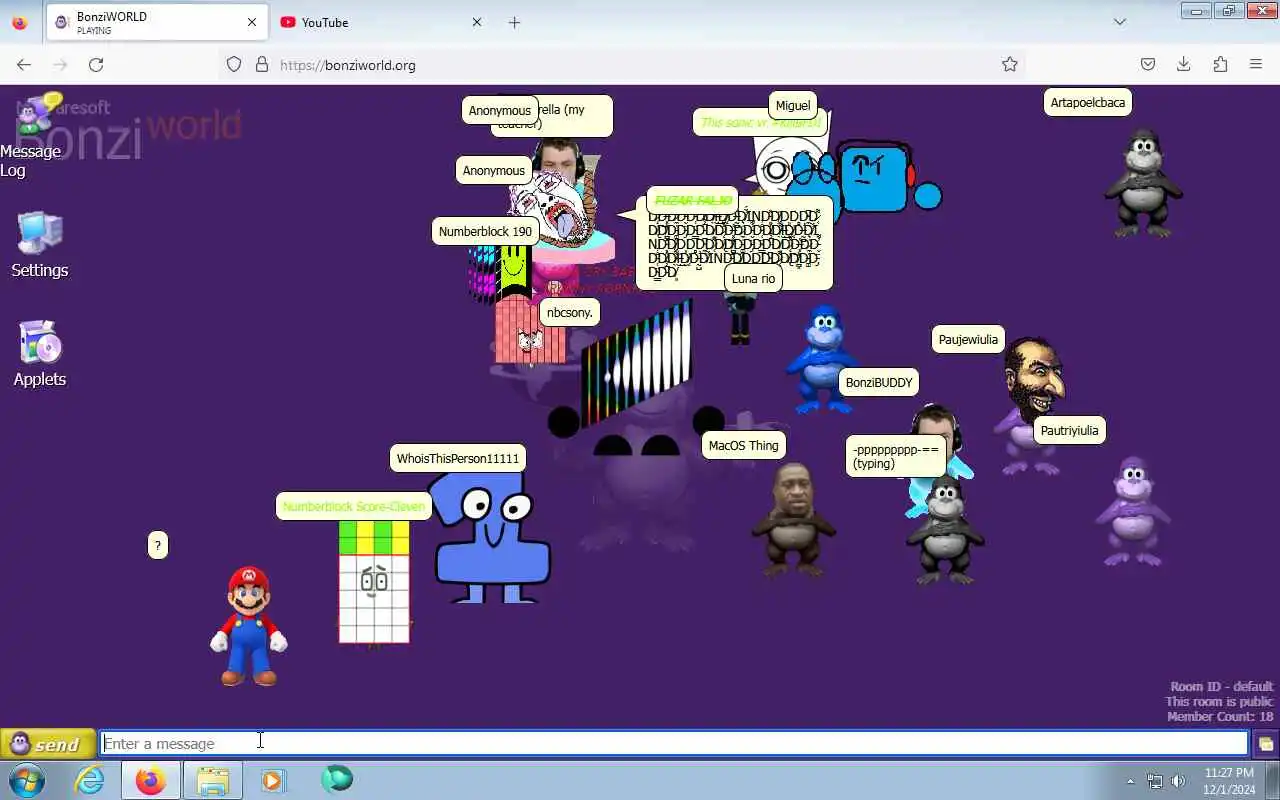Open the Applets desktop icon

[39, 354]
